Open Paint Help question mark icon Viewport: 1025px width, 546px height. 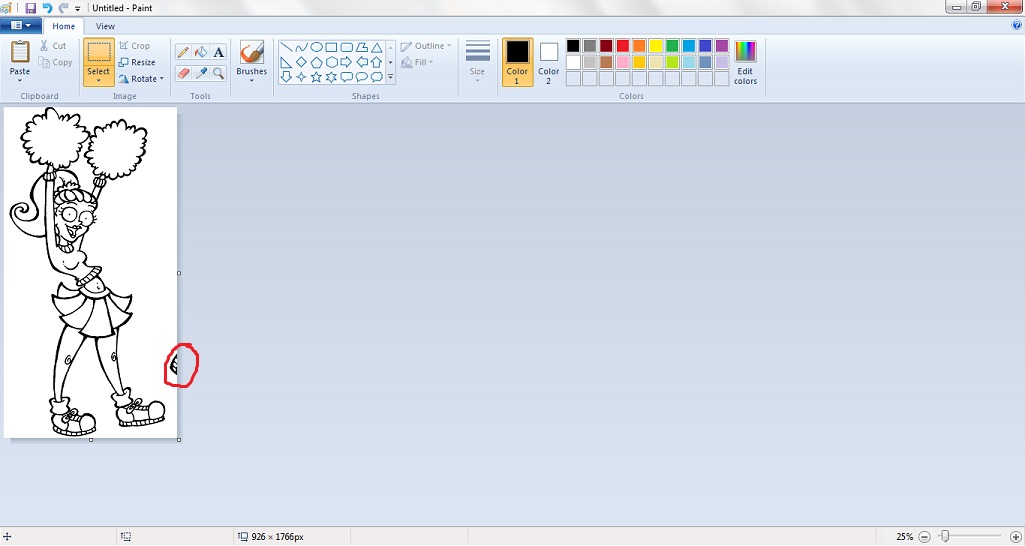click(1017, 26)
